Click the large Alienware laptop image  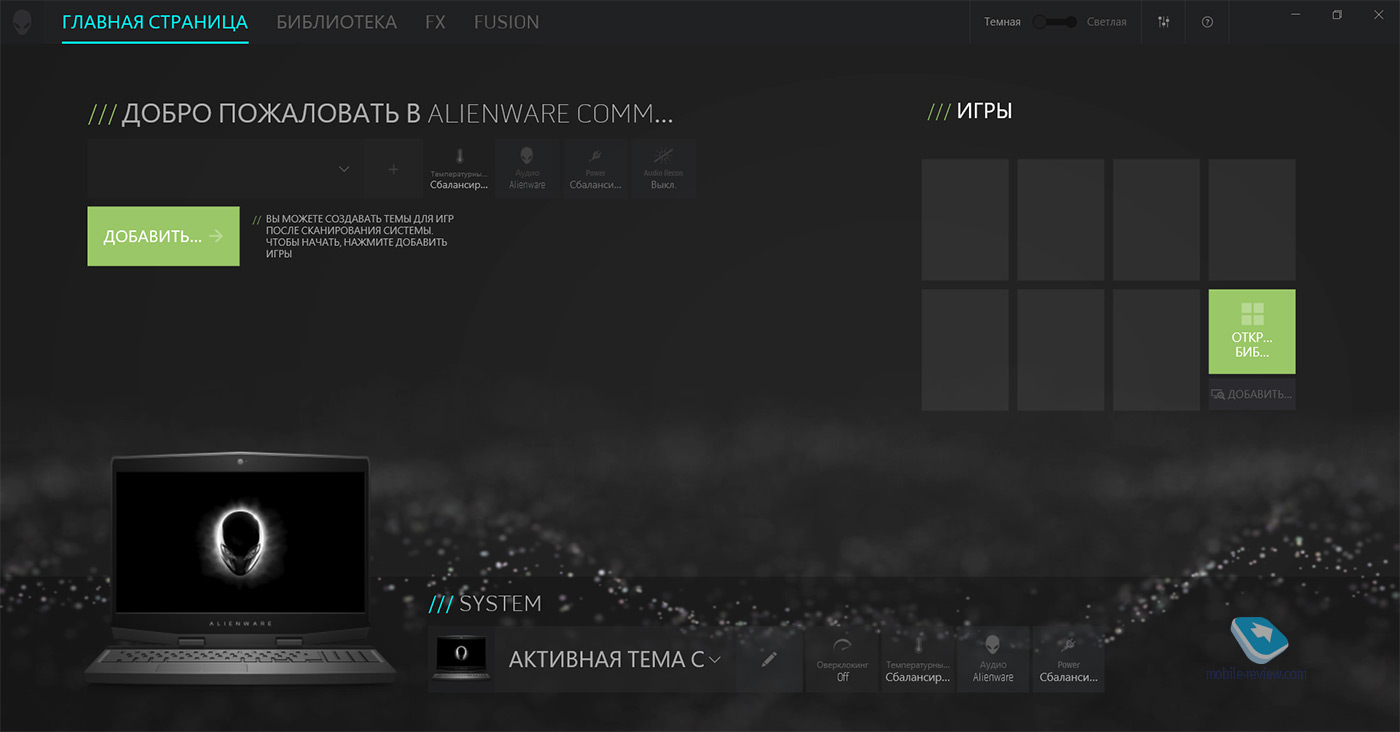coord(239,569)
